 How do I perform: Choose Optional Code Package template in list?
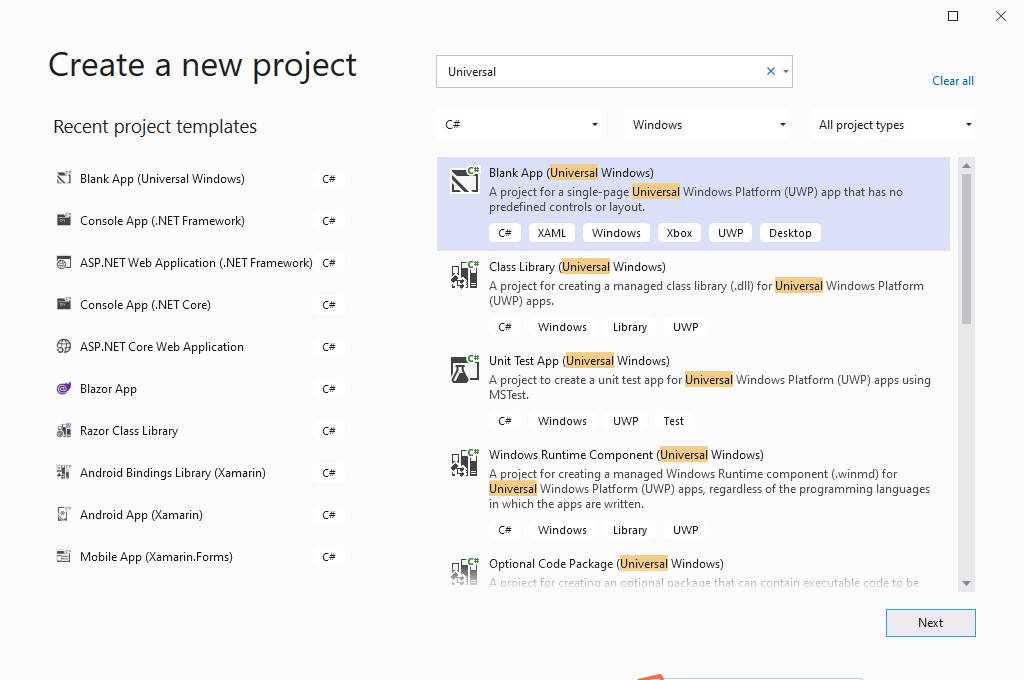(x=605, y=564)
